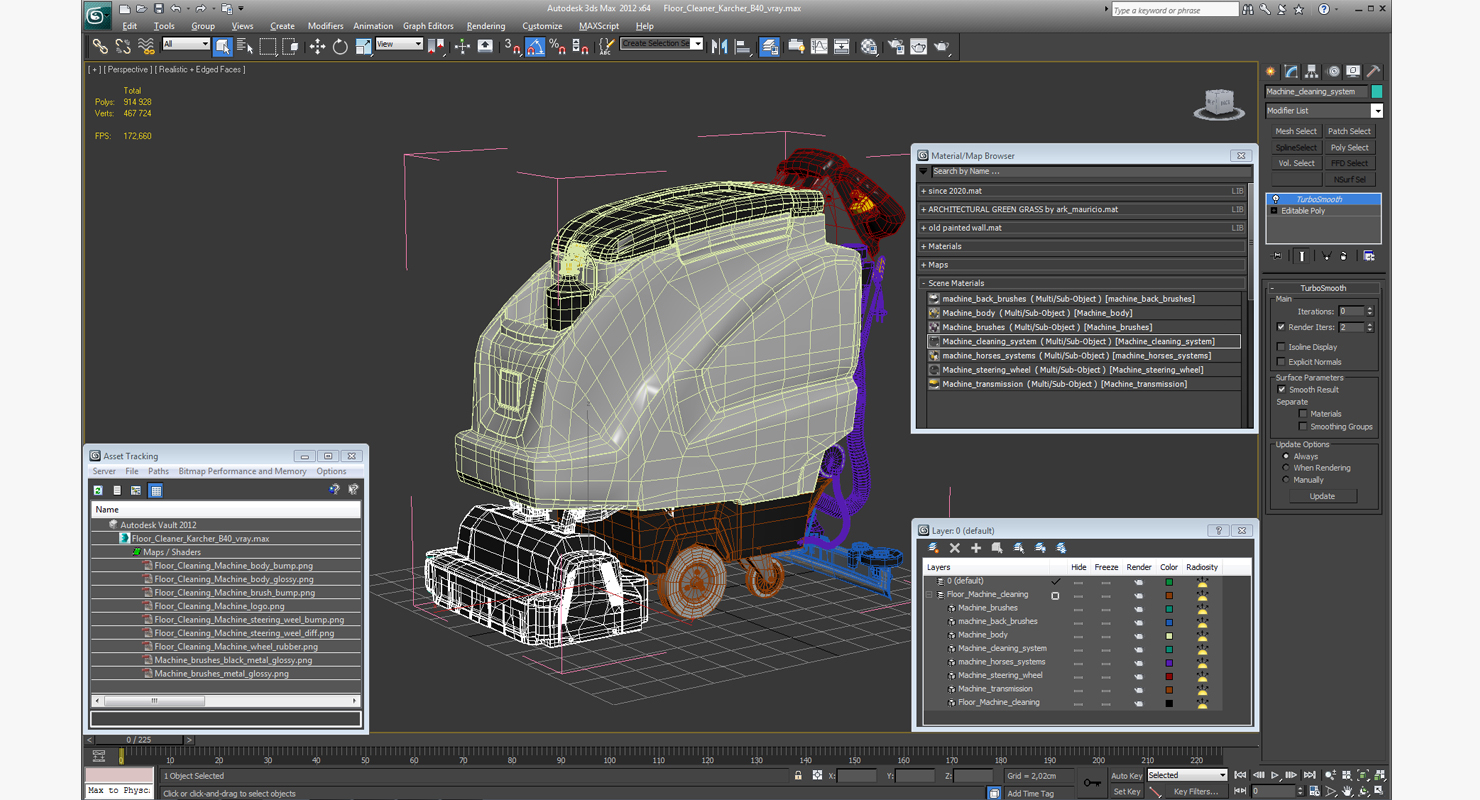Click the Unlink Selection tool
Viewport: 1480px width, 800px height.
click(x=123, y=46)
